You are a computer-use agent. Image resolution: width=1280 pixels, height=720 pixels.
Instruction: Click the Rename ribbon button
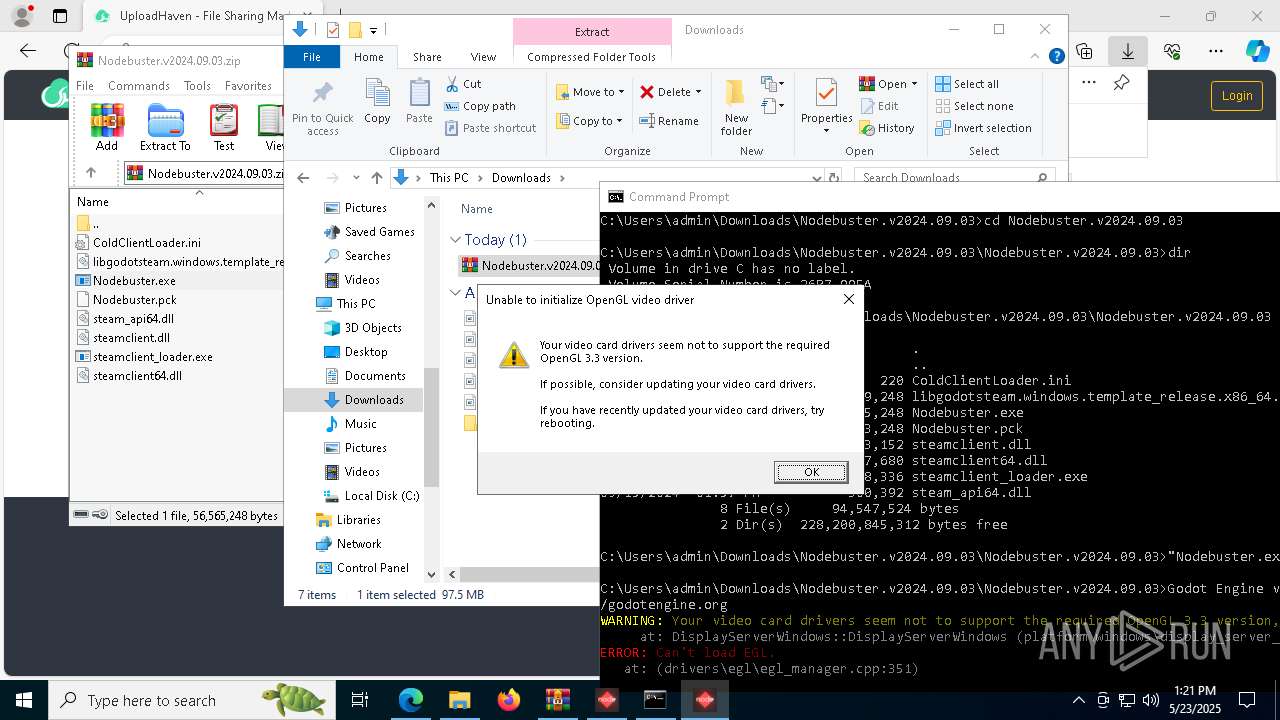669,121
